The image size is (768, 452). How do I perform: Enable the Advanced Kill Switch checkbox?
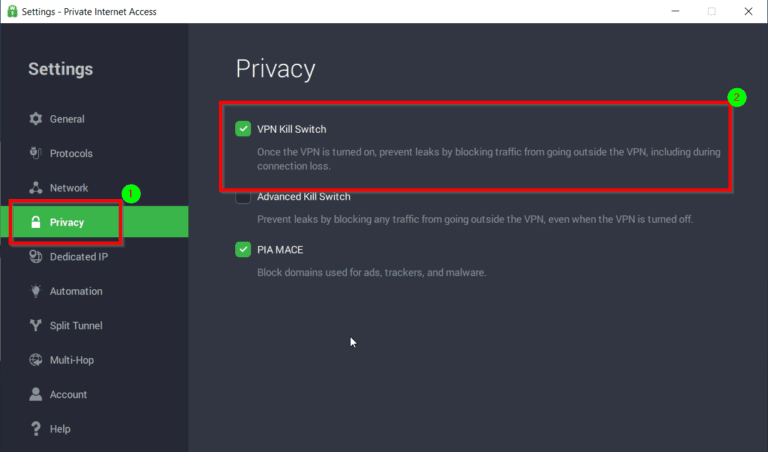[x=243, y=197]
